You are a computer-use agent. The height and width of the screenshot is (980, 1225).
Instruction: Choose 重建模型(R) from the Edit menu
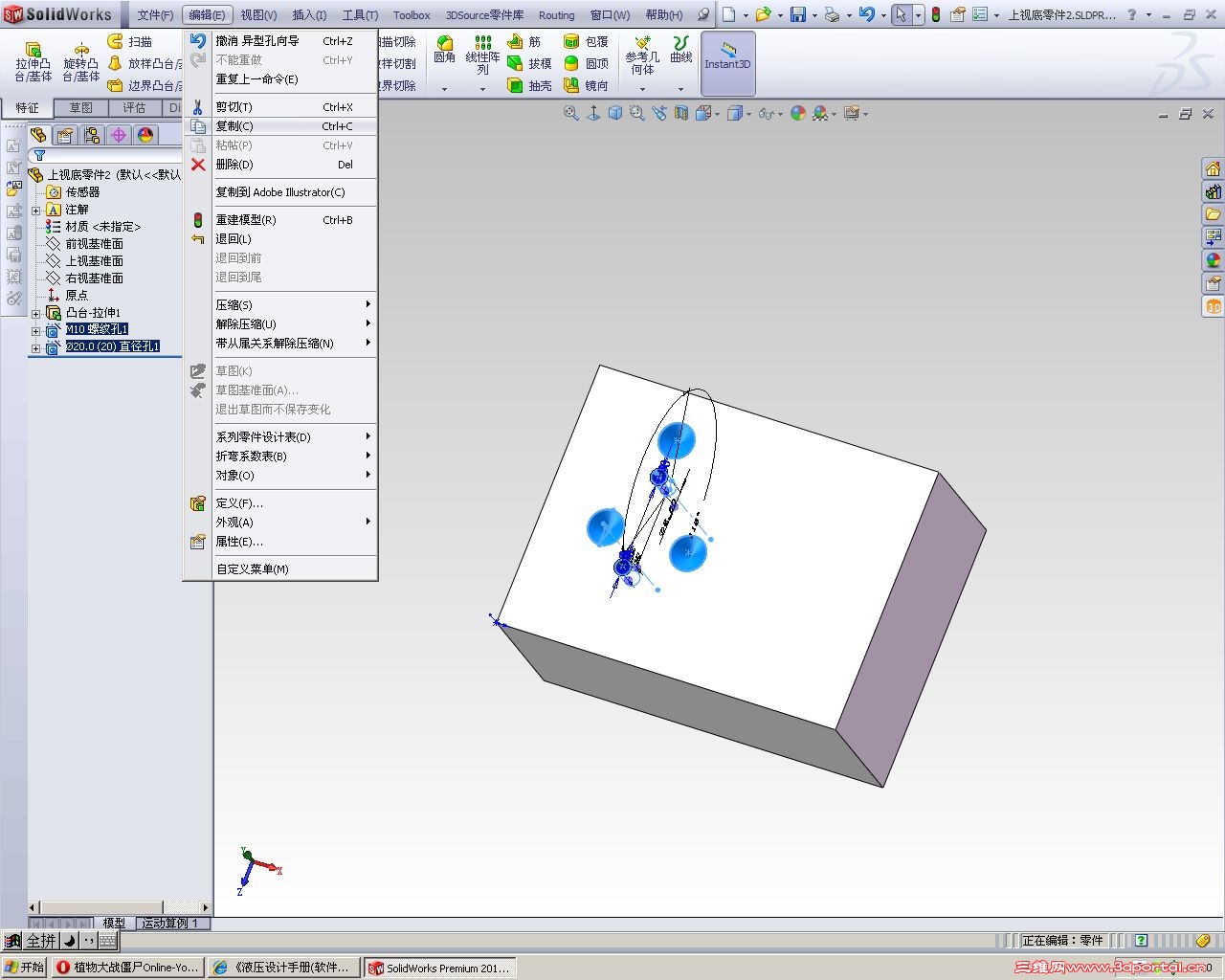[281, 220]
